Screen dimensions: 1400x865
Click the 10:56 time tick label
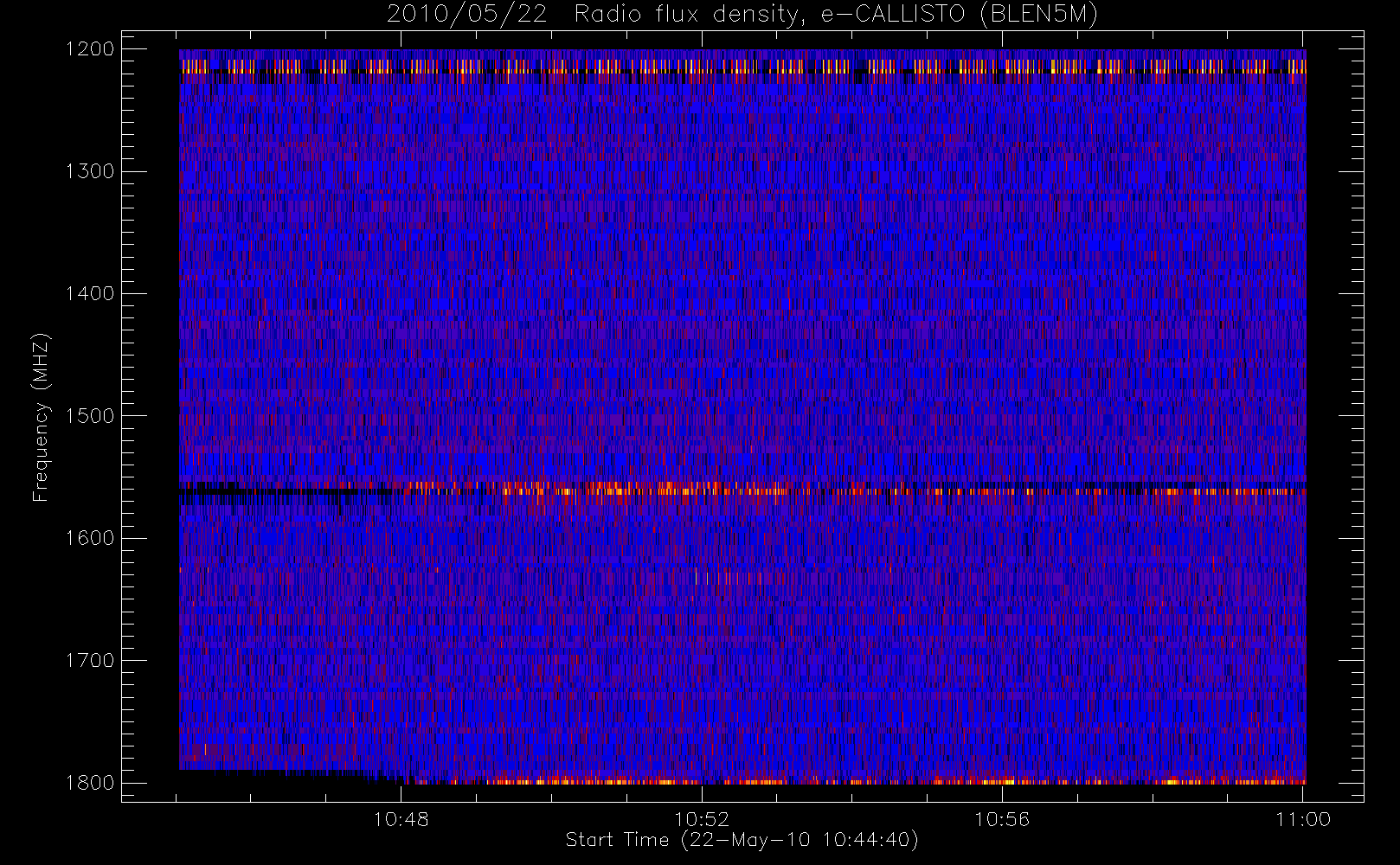click(x=1002, y=819)
